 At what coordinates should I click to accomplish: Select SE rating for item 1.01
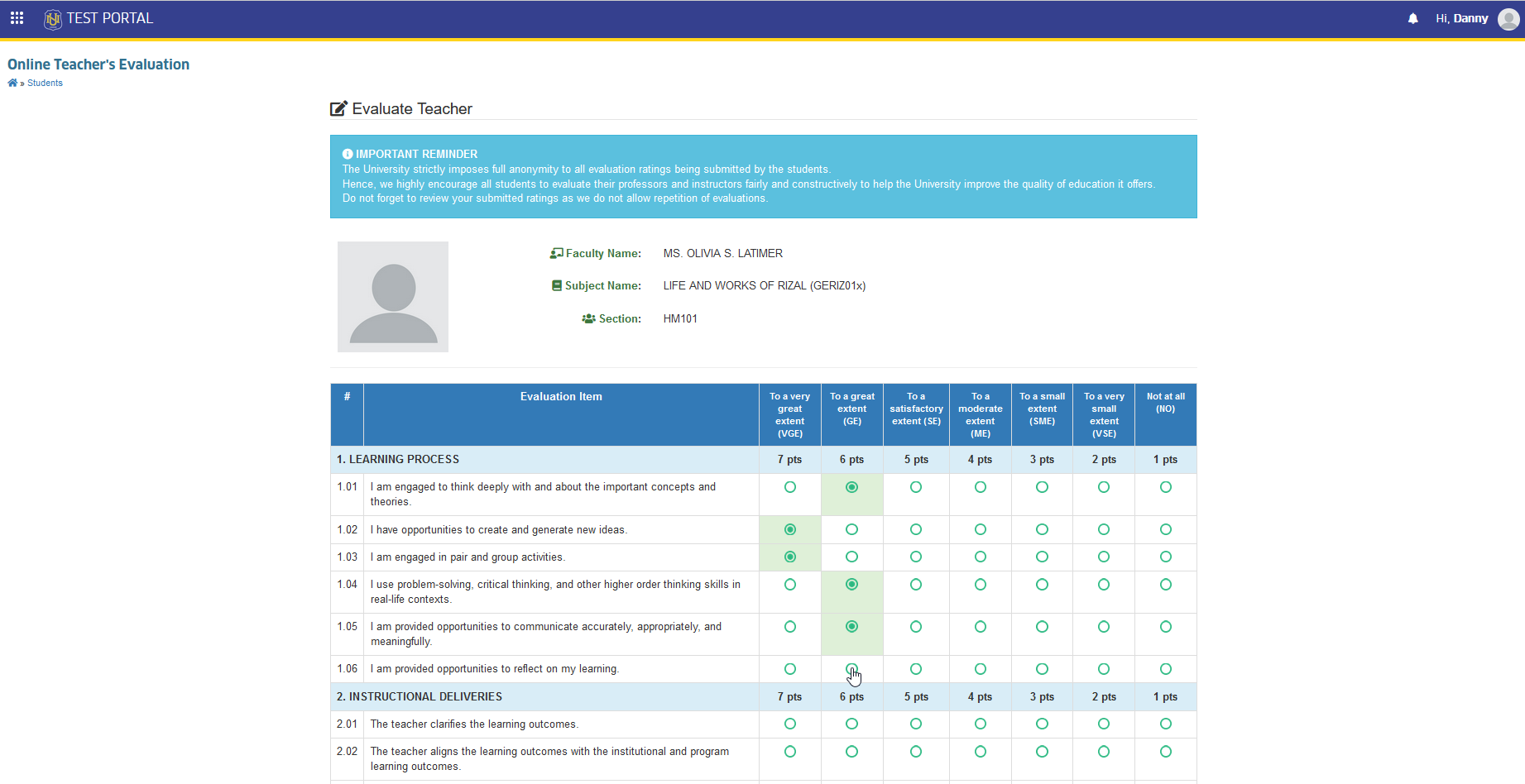point(916,487)
